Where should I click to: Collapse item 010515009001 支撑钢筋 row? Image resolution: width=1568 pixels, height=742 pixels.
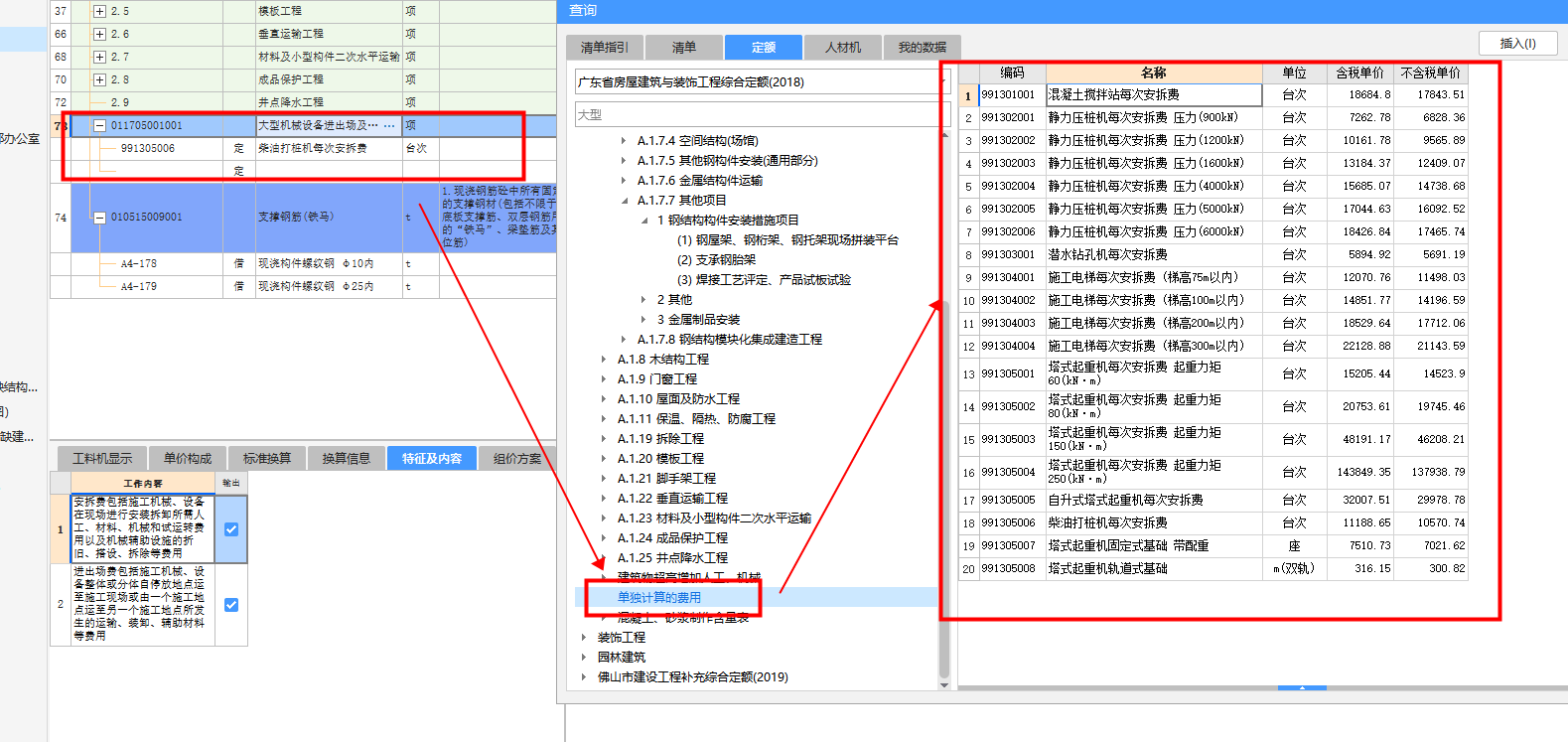99,217
